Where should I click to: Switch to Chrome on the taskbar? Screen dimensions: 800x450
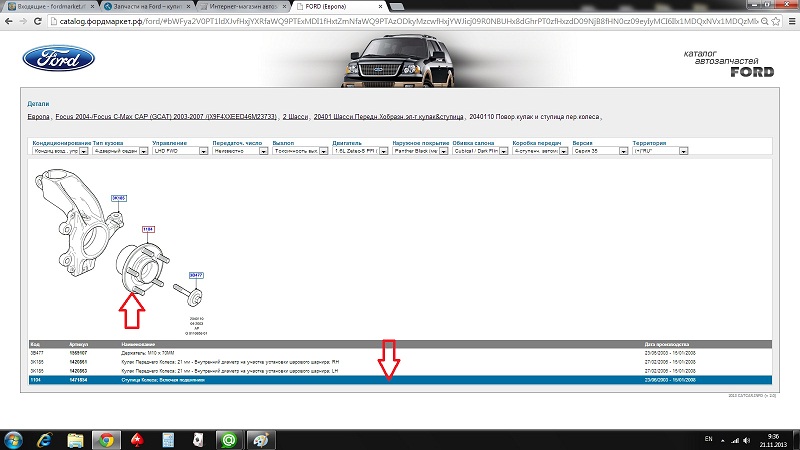pos(106,440)
